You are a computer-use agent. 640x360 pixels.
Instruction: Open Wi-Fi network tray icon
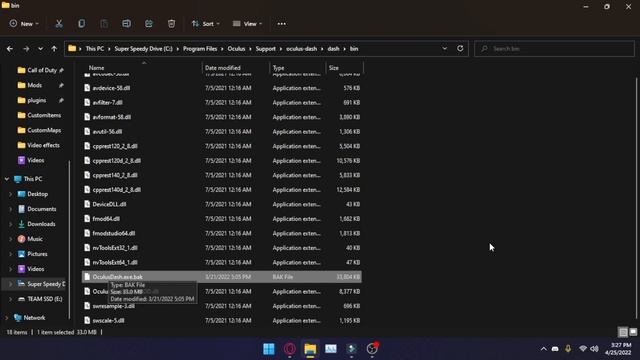583,349
